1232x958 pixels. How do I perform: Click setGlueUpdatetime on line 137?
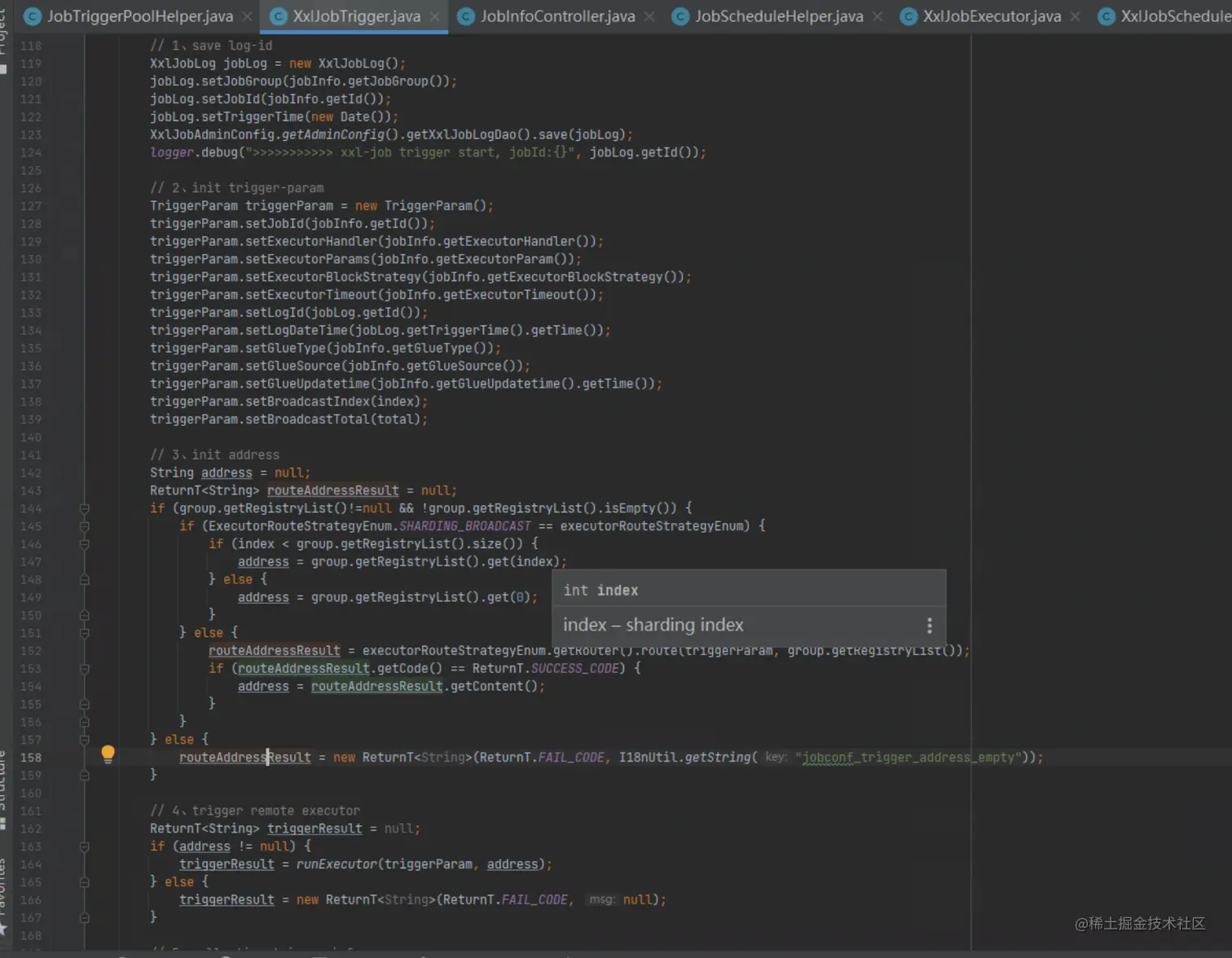click(308, 384)
